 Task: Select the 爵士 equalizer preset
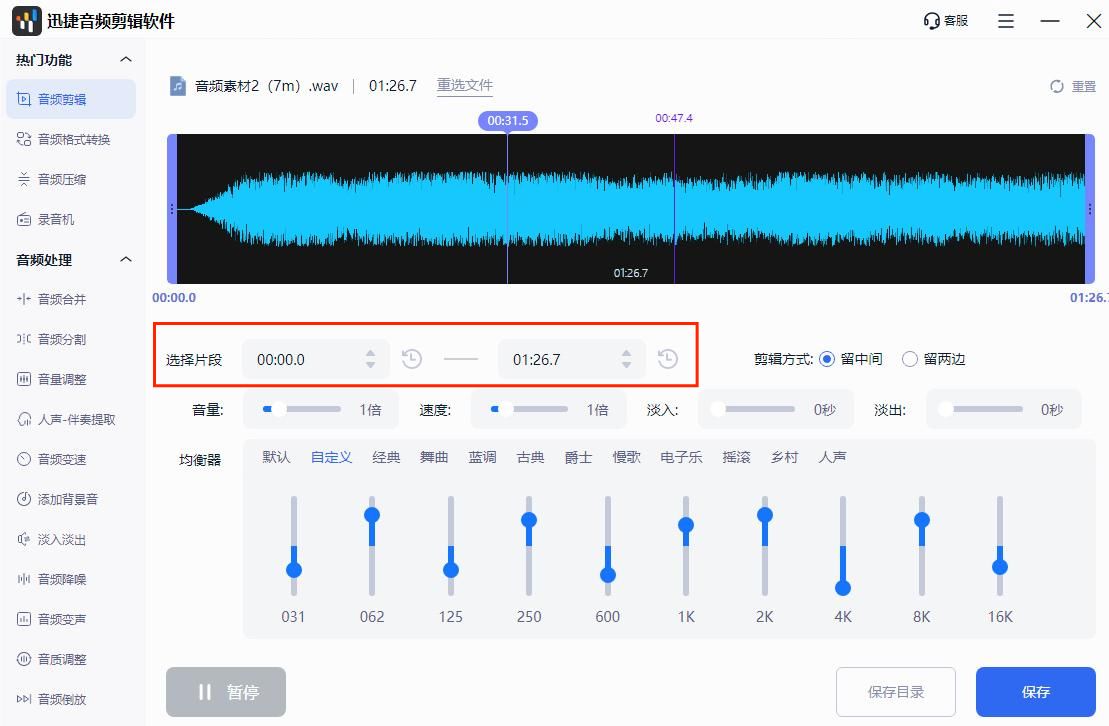579,457
